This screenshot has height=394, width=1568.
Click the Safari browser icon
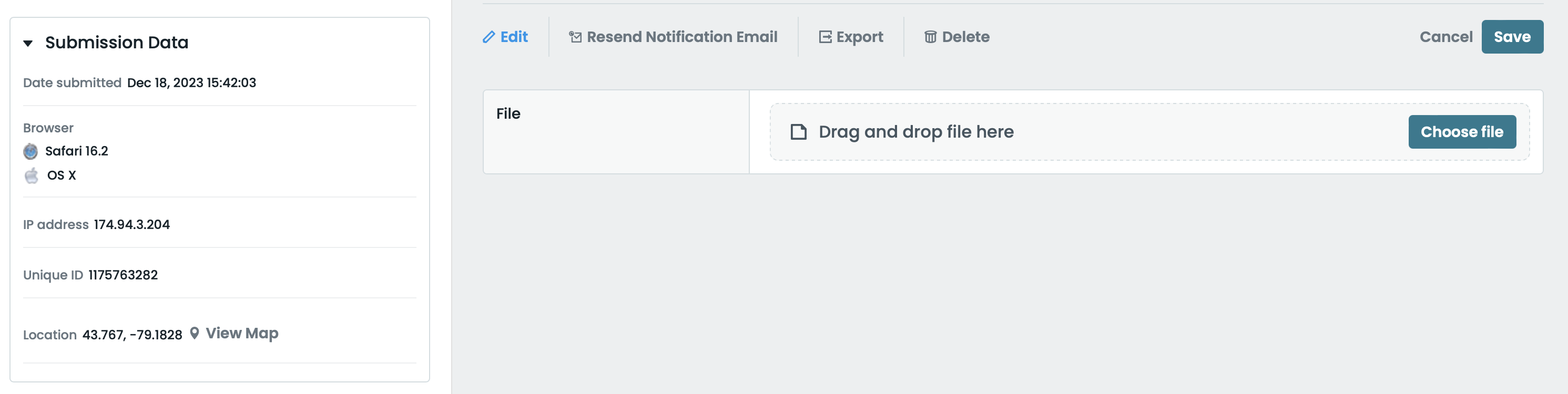click(x=31, y=151)
